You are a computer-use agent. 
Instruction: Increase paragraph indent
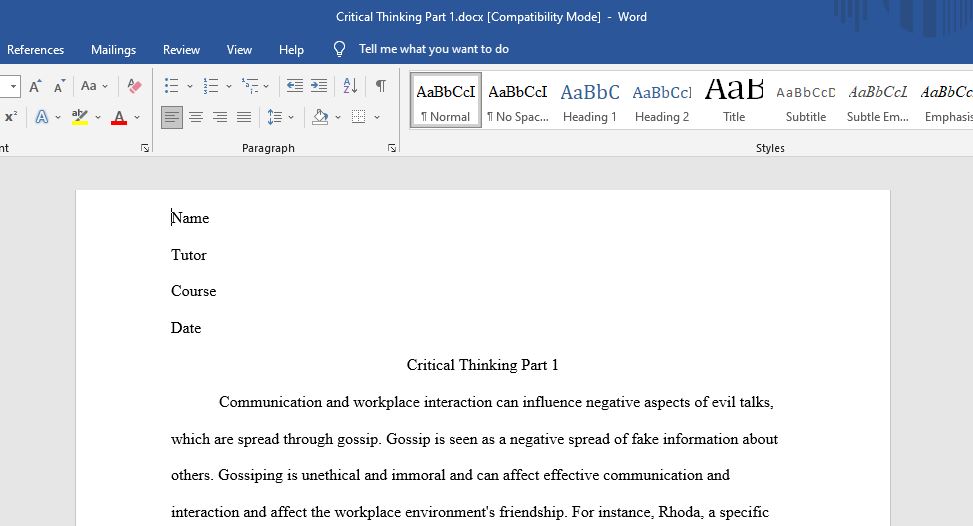pyautogui.click(x=319, y=86)
